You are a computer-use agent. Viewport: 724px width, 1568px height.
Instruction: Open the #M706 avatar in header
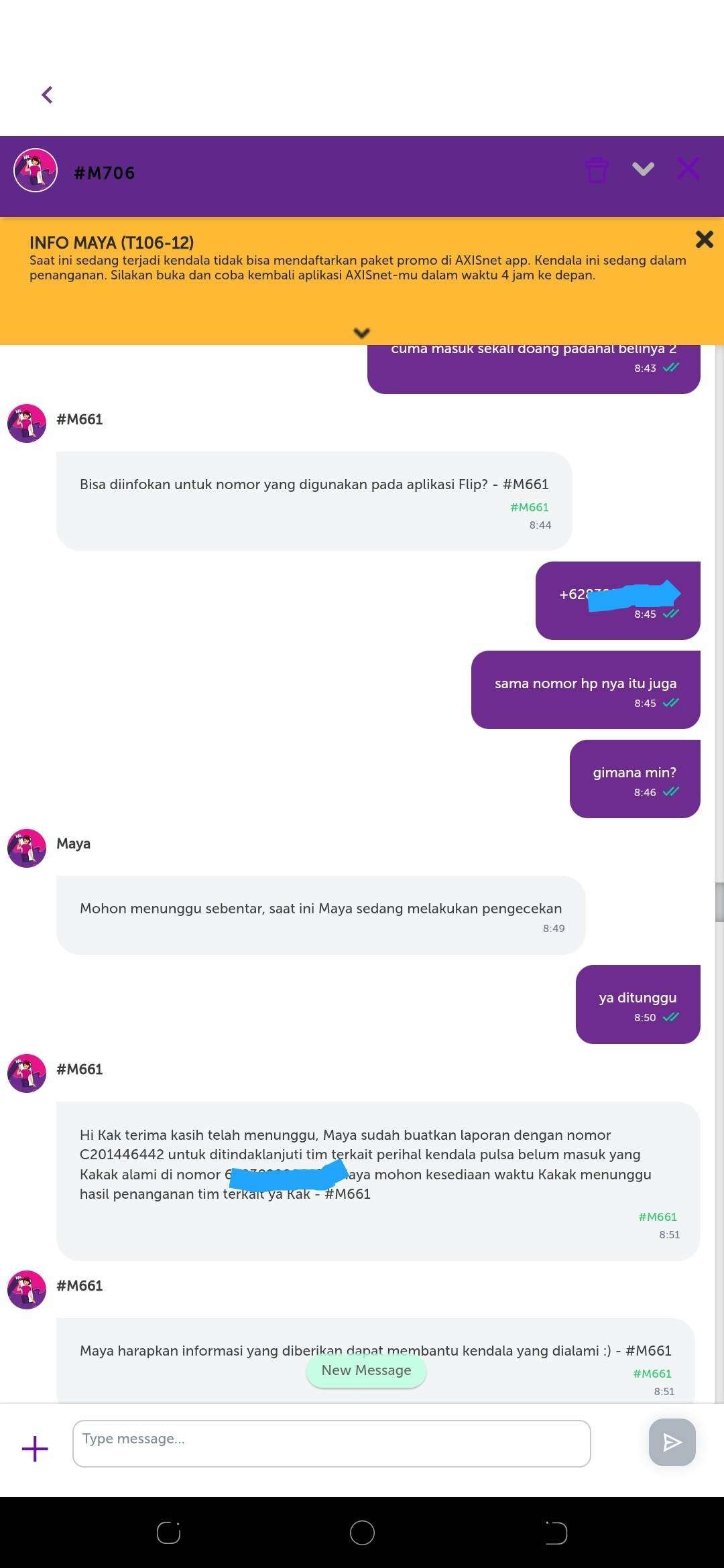coord(36,170)
